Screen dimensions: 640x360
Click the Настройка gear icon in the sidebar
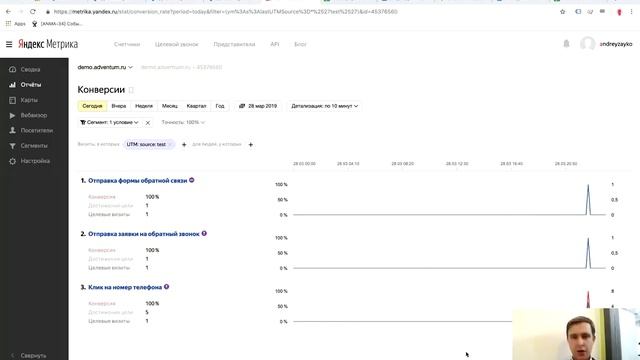pos(13,161)
